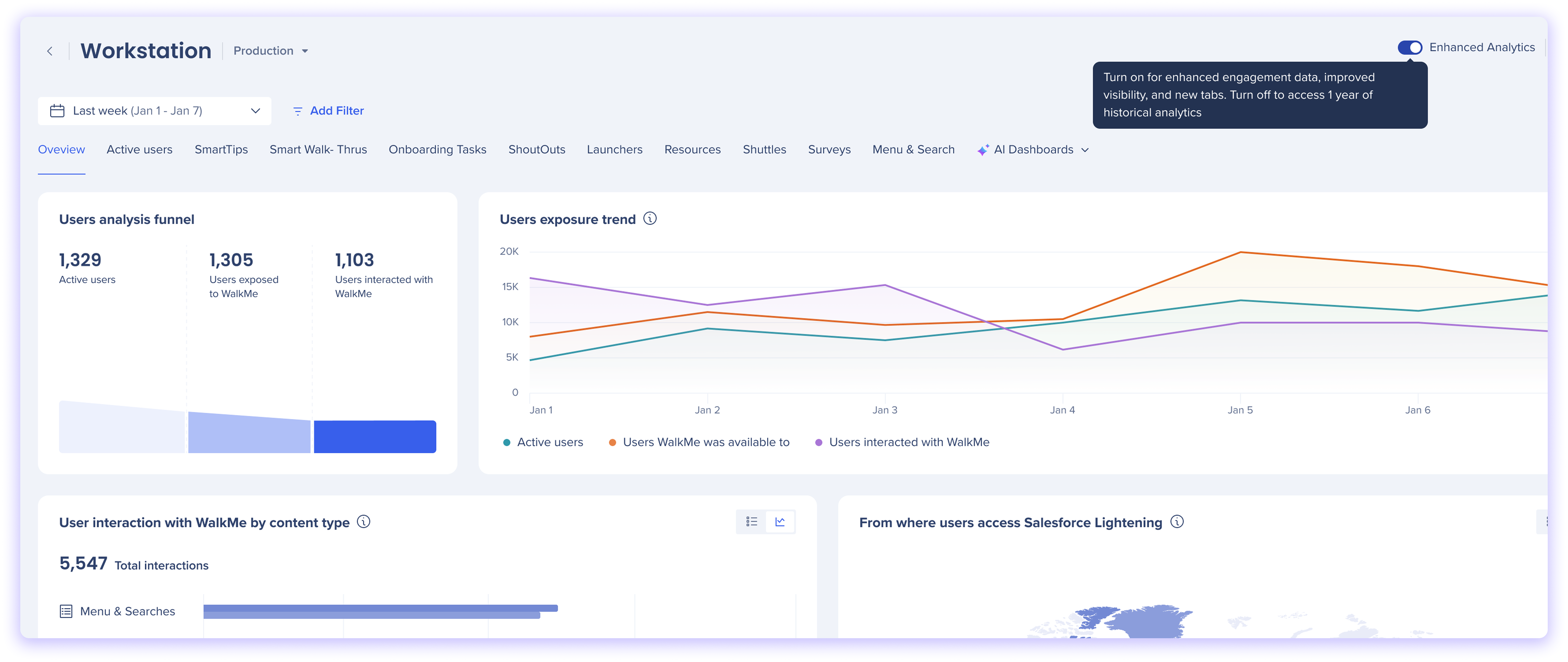This screenshot has width=1568, height=662.
Task: Switch content type card to chart view
Action: 780,522
